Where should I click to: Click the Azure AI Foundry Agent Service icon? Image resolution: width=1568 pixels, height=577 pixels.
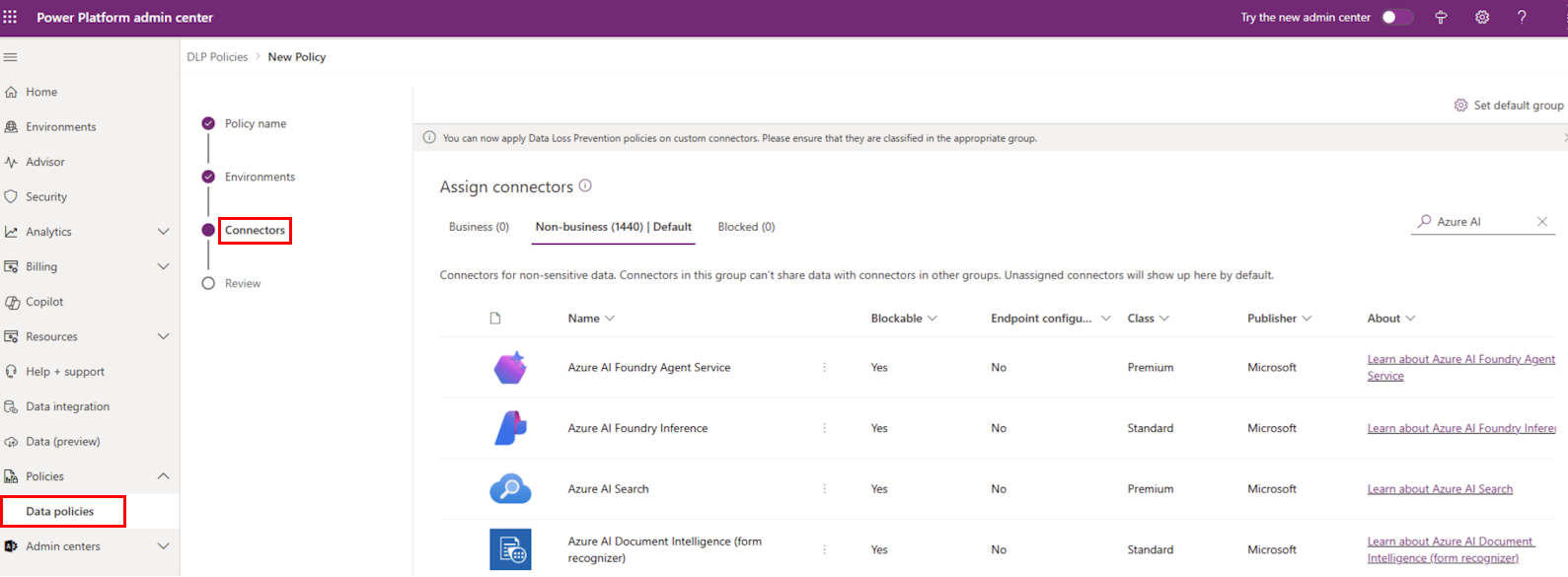click(510, 368)
